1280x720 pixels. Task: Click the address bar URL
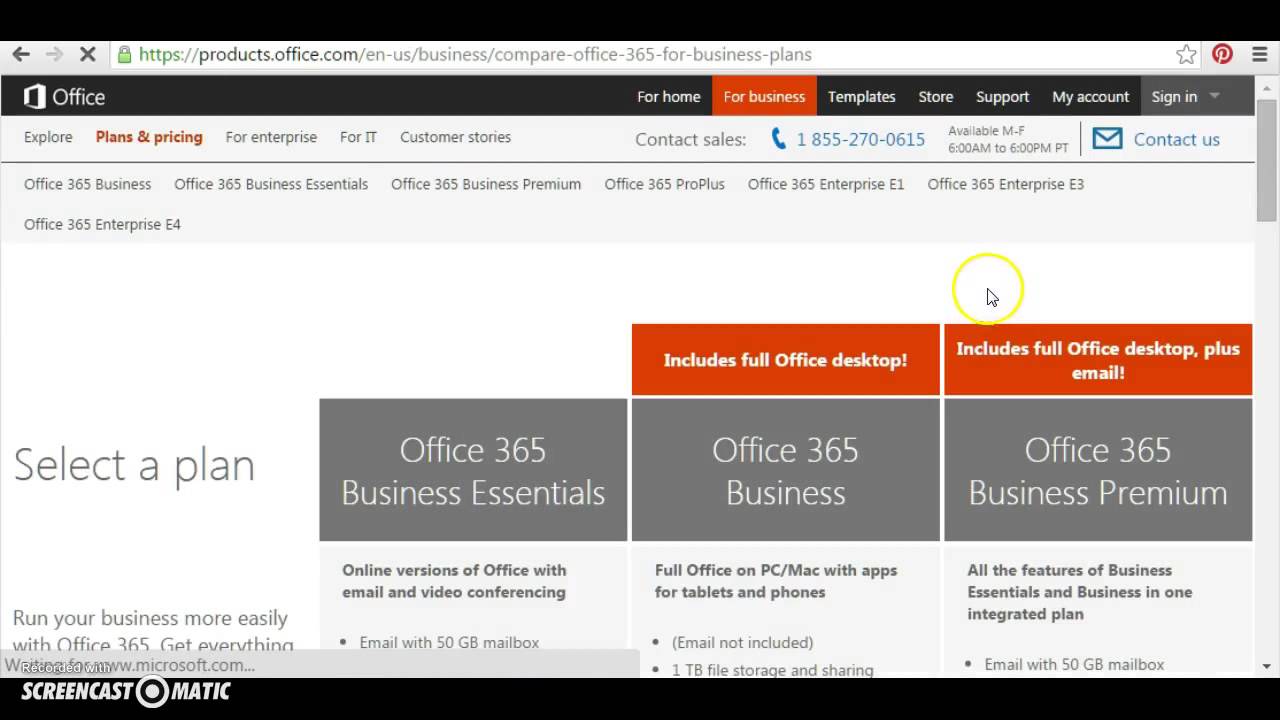(475, 54)
